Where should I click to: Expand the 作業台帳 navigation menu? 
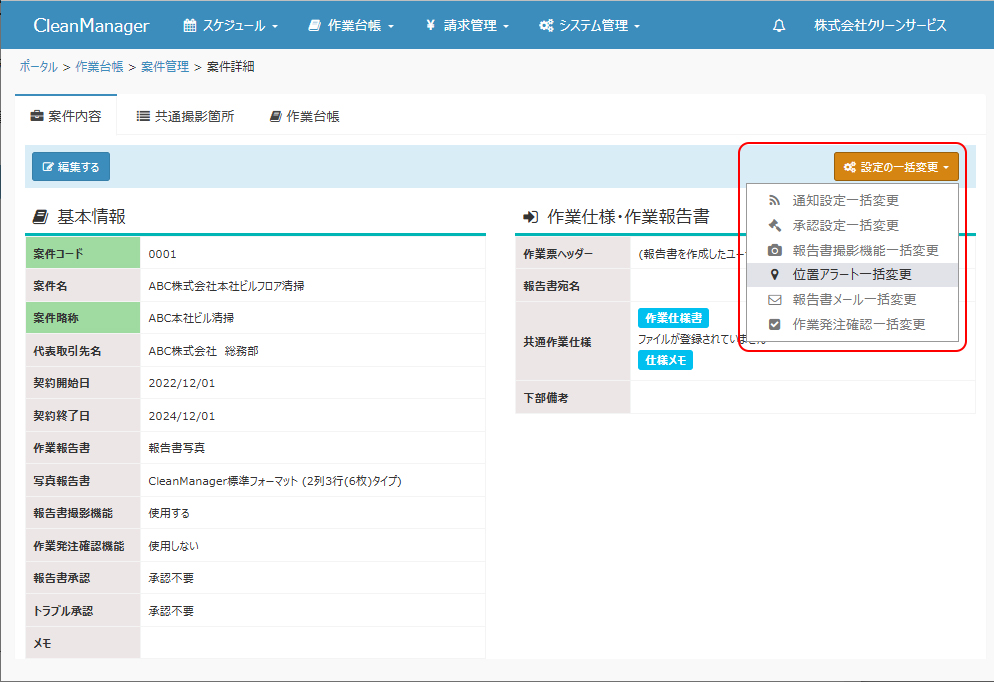click(x=351, y=26)
